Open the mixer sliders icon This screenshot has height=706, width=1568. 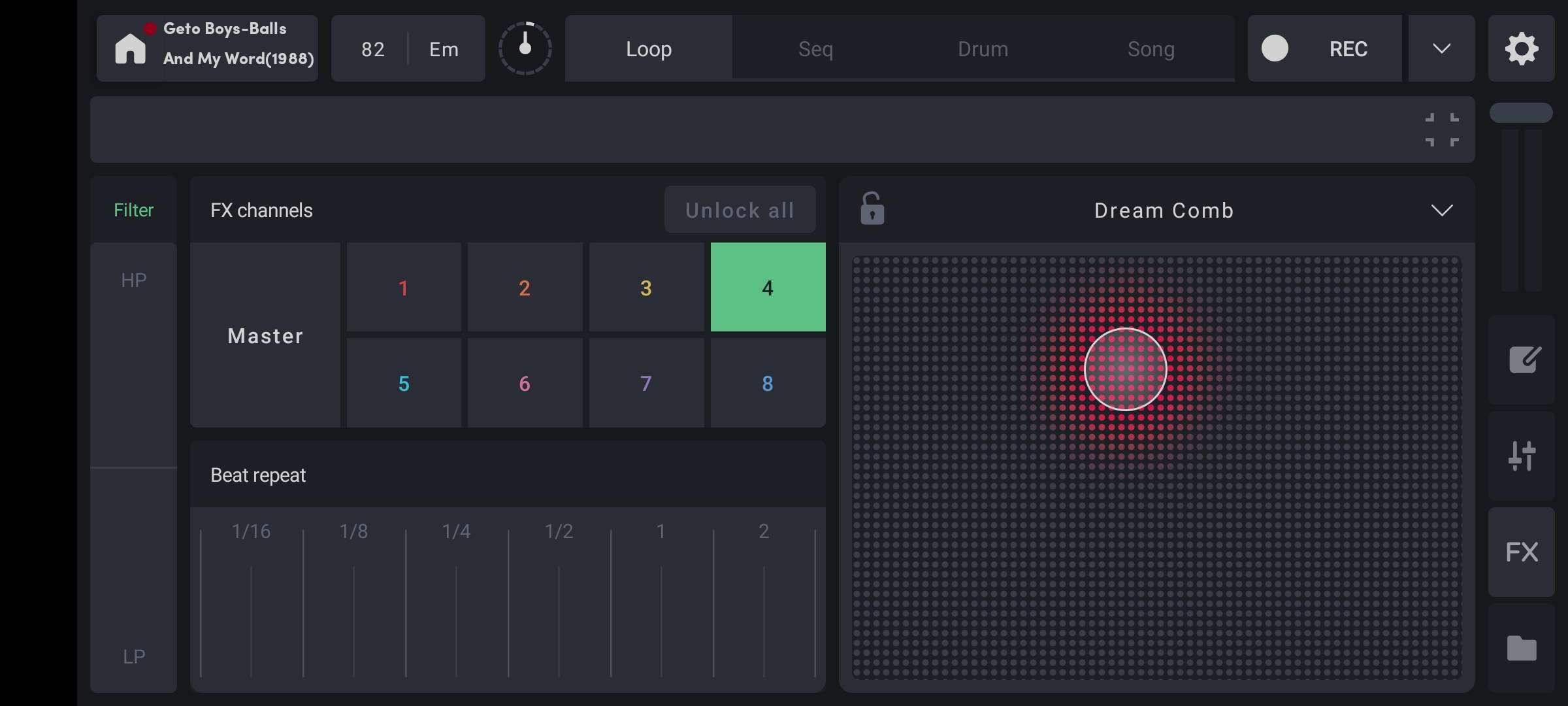pyautogui.click(x=1522, y=456)
